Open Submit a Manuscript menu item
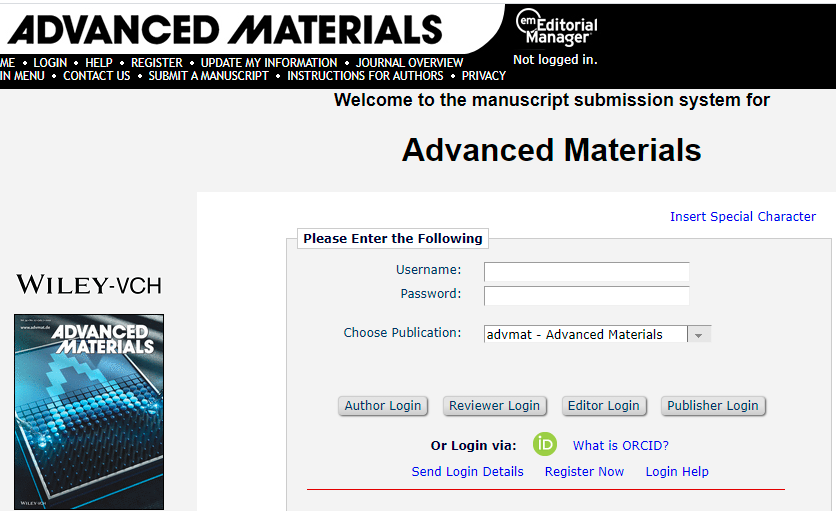The height and width of the screenshot is (511, 836). [x=208, y=76]
